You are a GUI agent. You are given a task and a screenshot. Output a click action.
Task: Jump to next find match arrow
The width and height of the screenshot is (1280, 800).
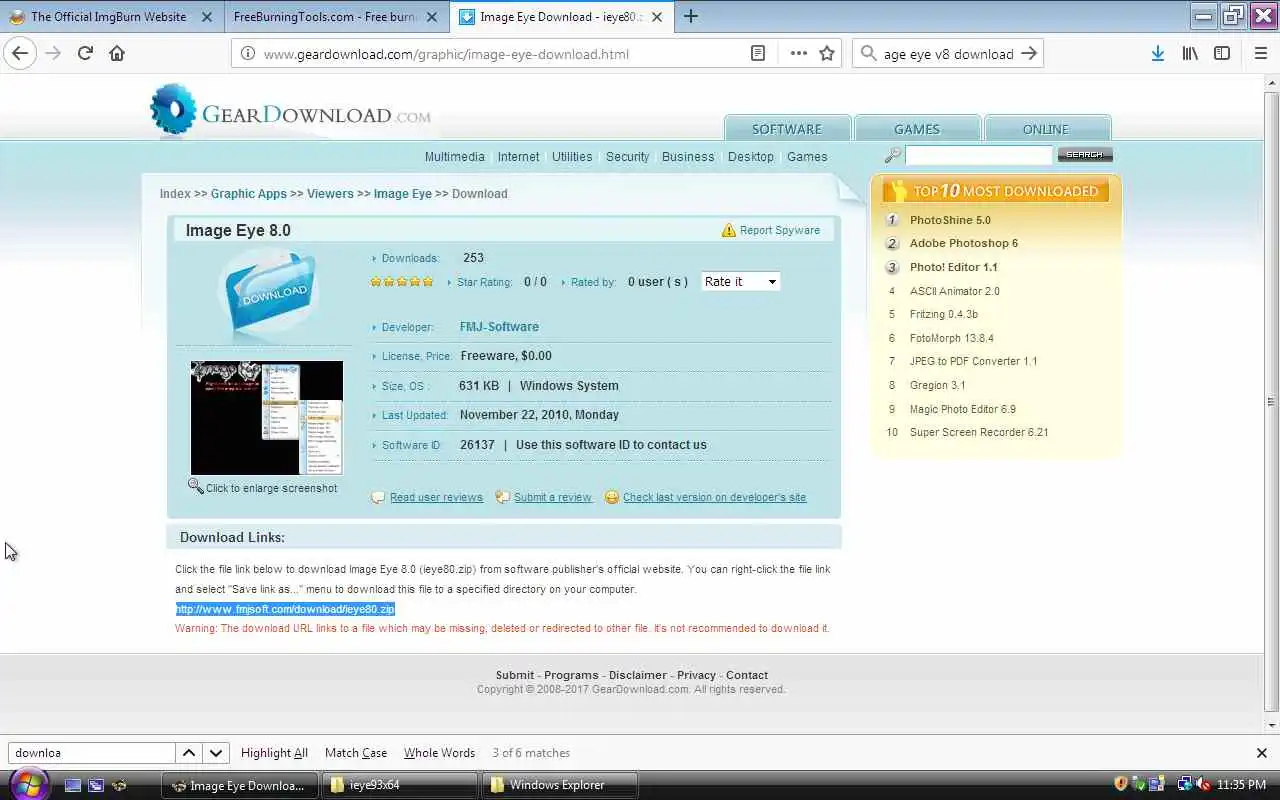coord(215,753)
